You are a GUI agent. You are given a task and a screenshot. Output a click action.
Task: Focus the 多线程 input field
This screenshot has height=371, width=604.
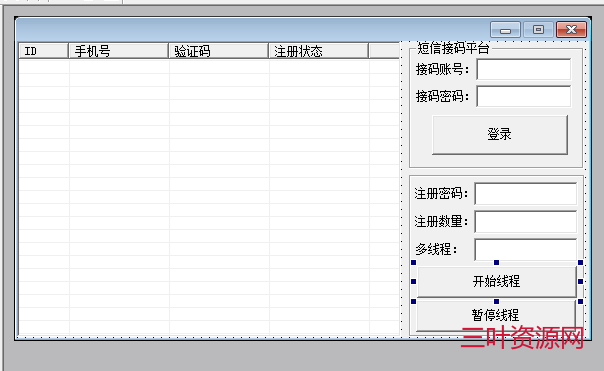525,250
